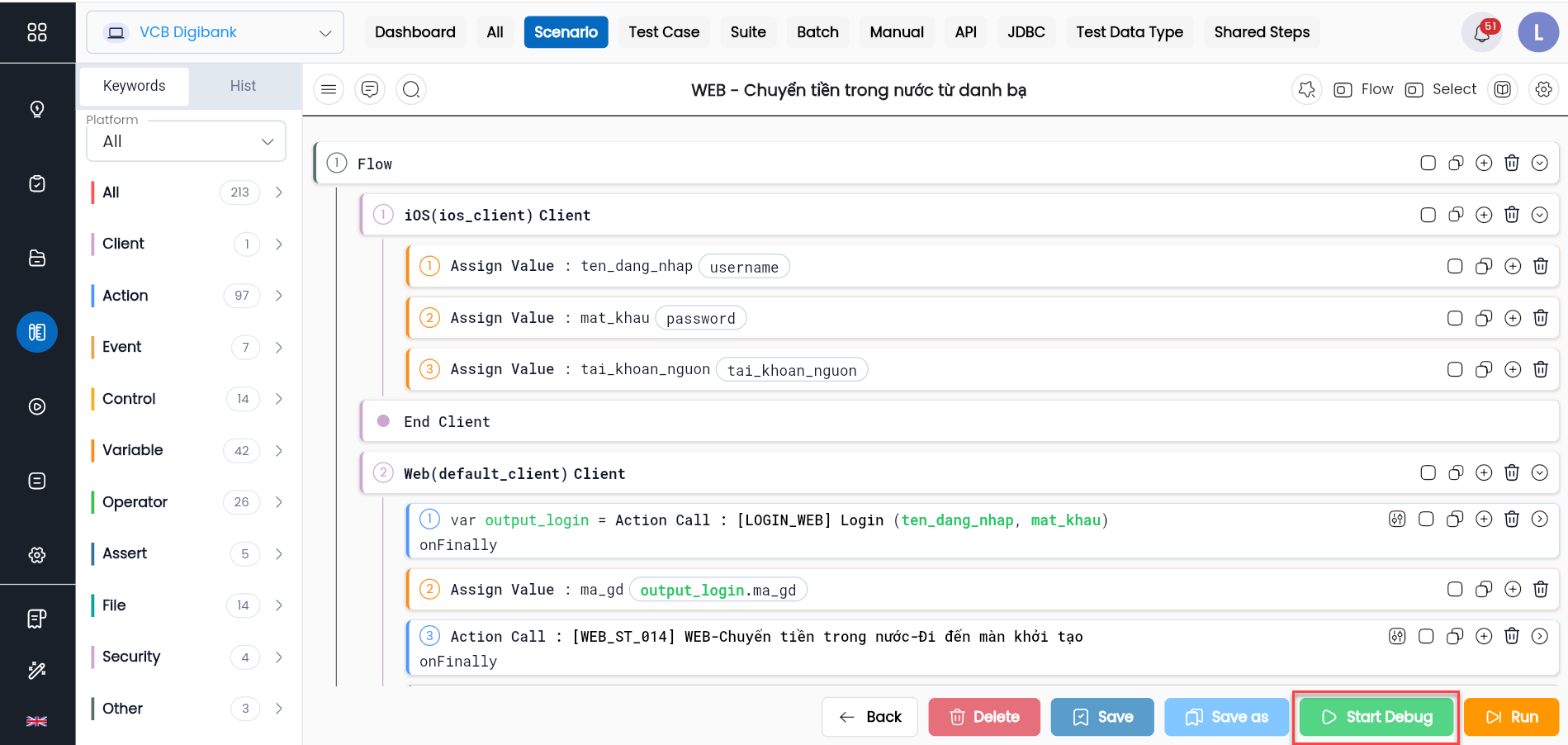Viewport: 1568px width, 745px height.
Task: Open the Dashboard tab
Action: [x=415, y=32]
